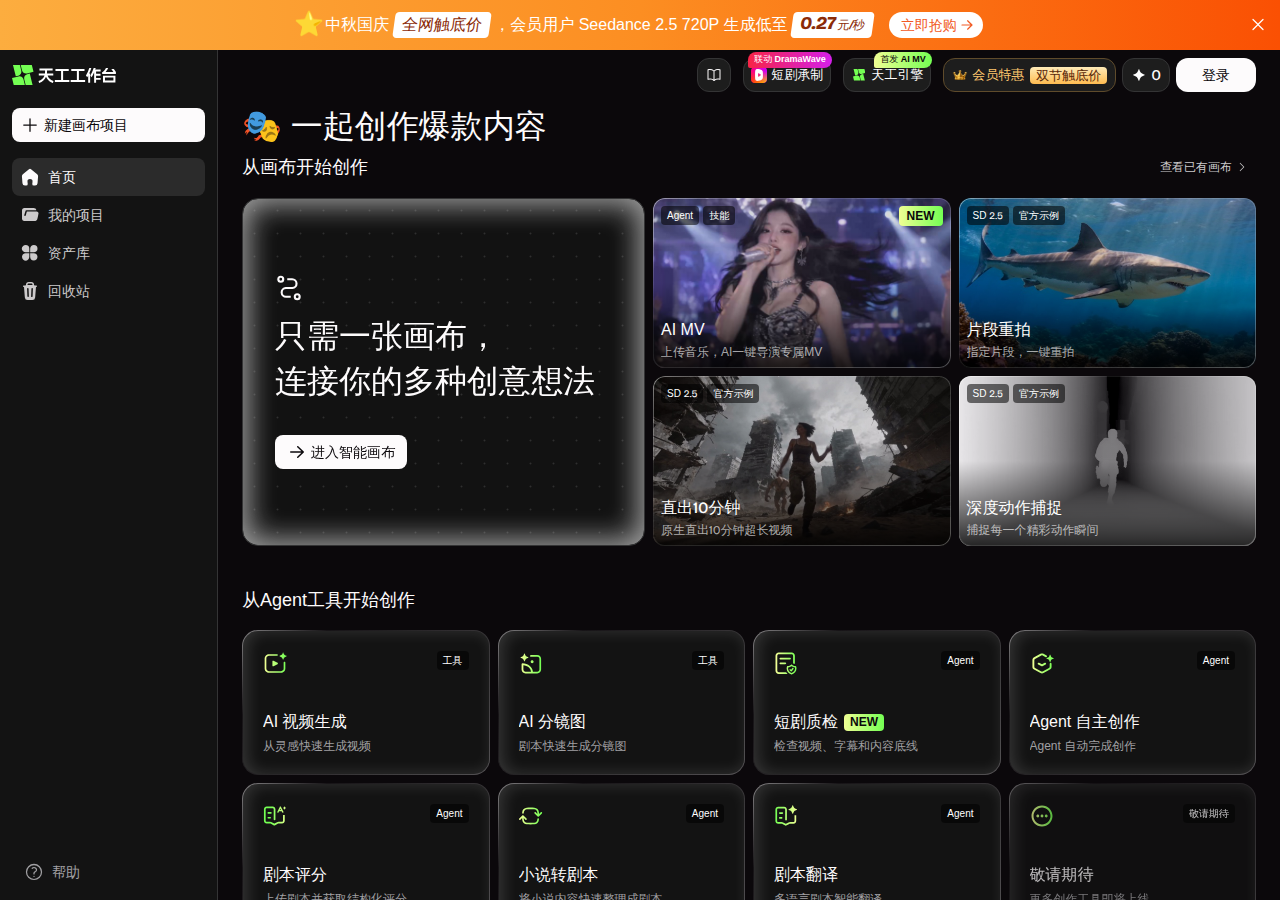This screenshot has width=1280, height=900.
Task: Open 天工引擎 in the header
Action: pos(887,75)
